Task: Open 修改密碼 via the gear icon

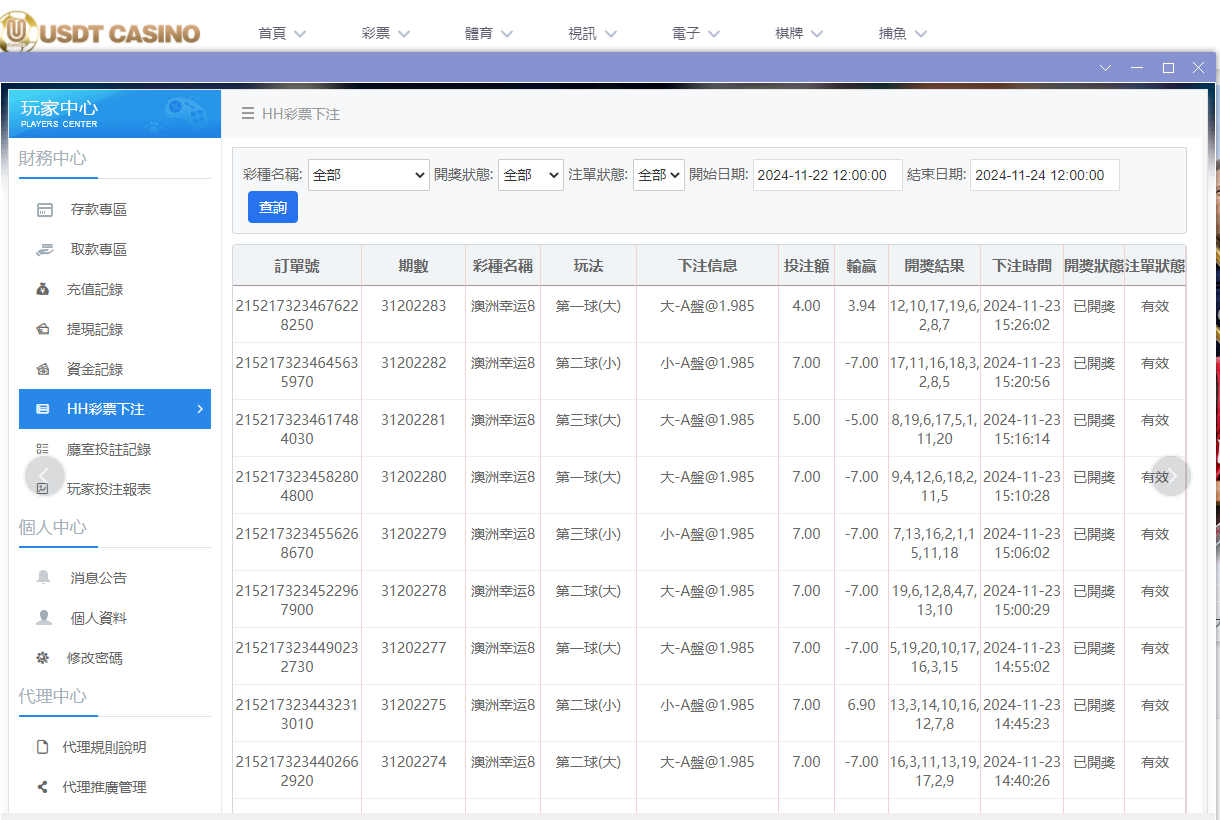Action: (x=42, y=657)
